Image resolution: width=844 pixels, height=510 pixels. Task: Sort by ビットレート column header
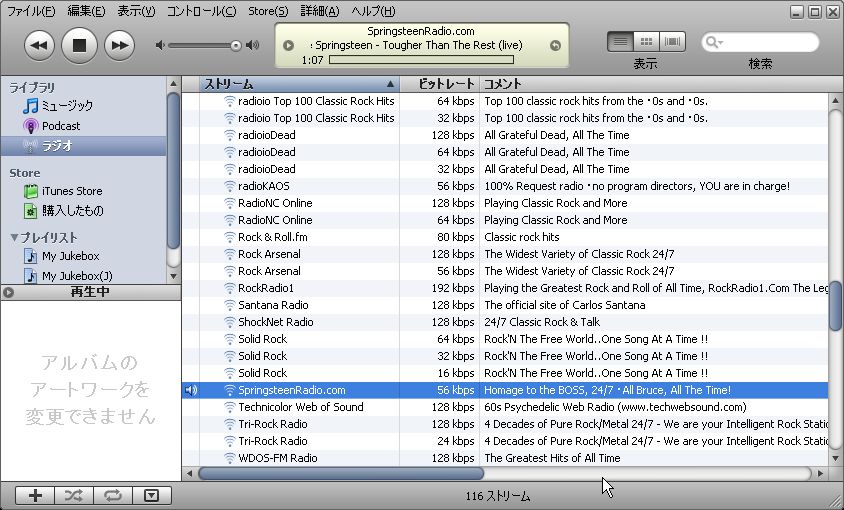(x=440, y=84)
